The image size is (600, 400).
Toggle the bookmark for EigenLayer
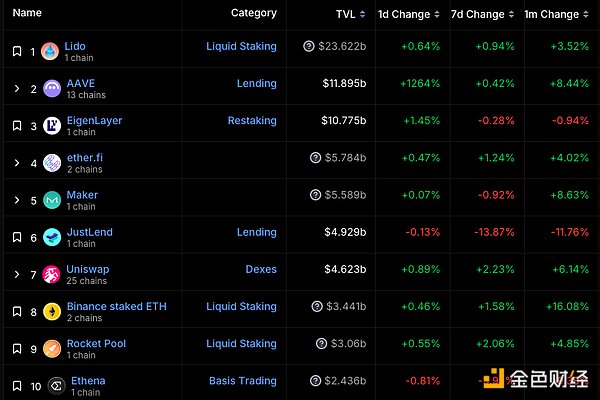point(16,126)
